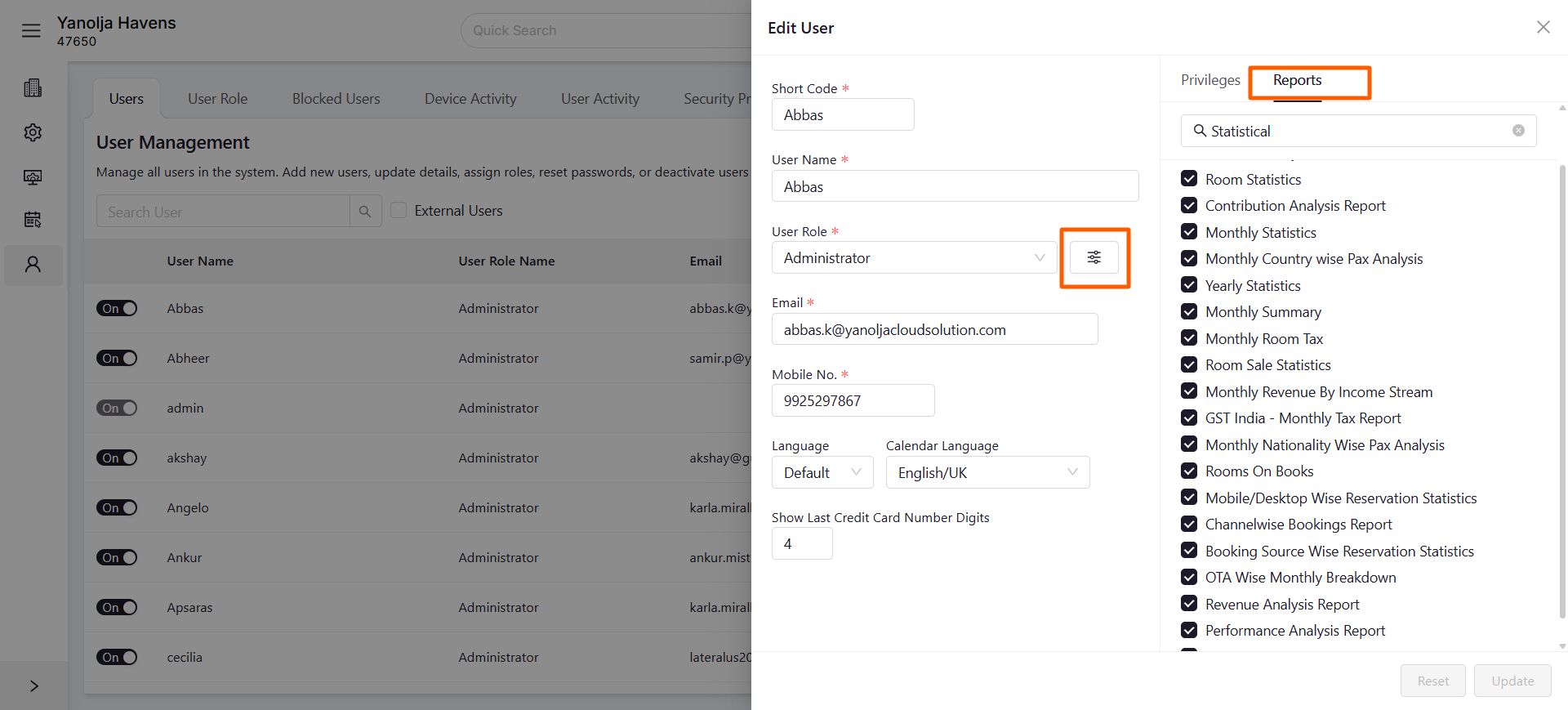1568x710 pixels.
Task: Clear the Statistical search text
Action: [x=1518, y=131]
